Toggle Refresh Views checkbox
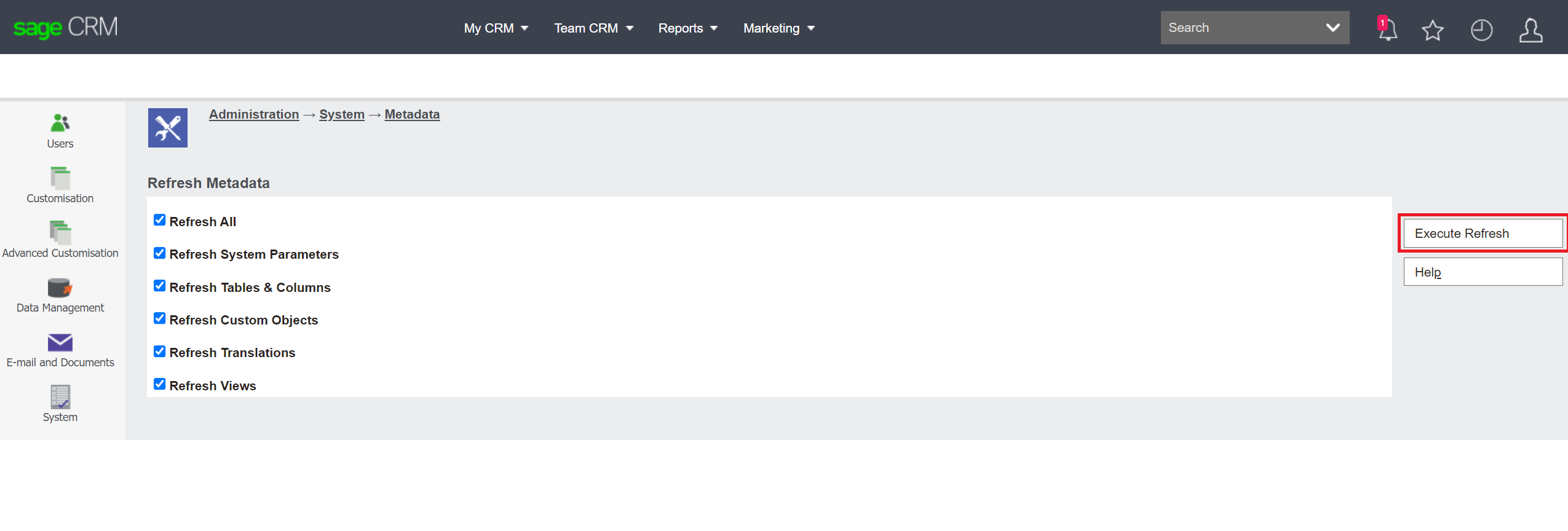The width and height of the screenshot is (1568, 531). click(x=160, y=384)
